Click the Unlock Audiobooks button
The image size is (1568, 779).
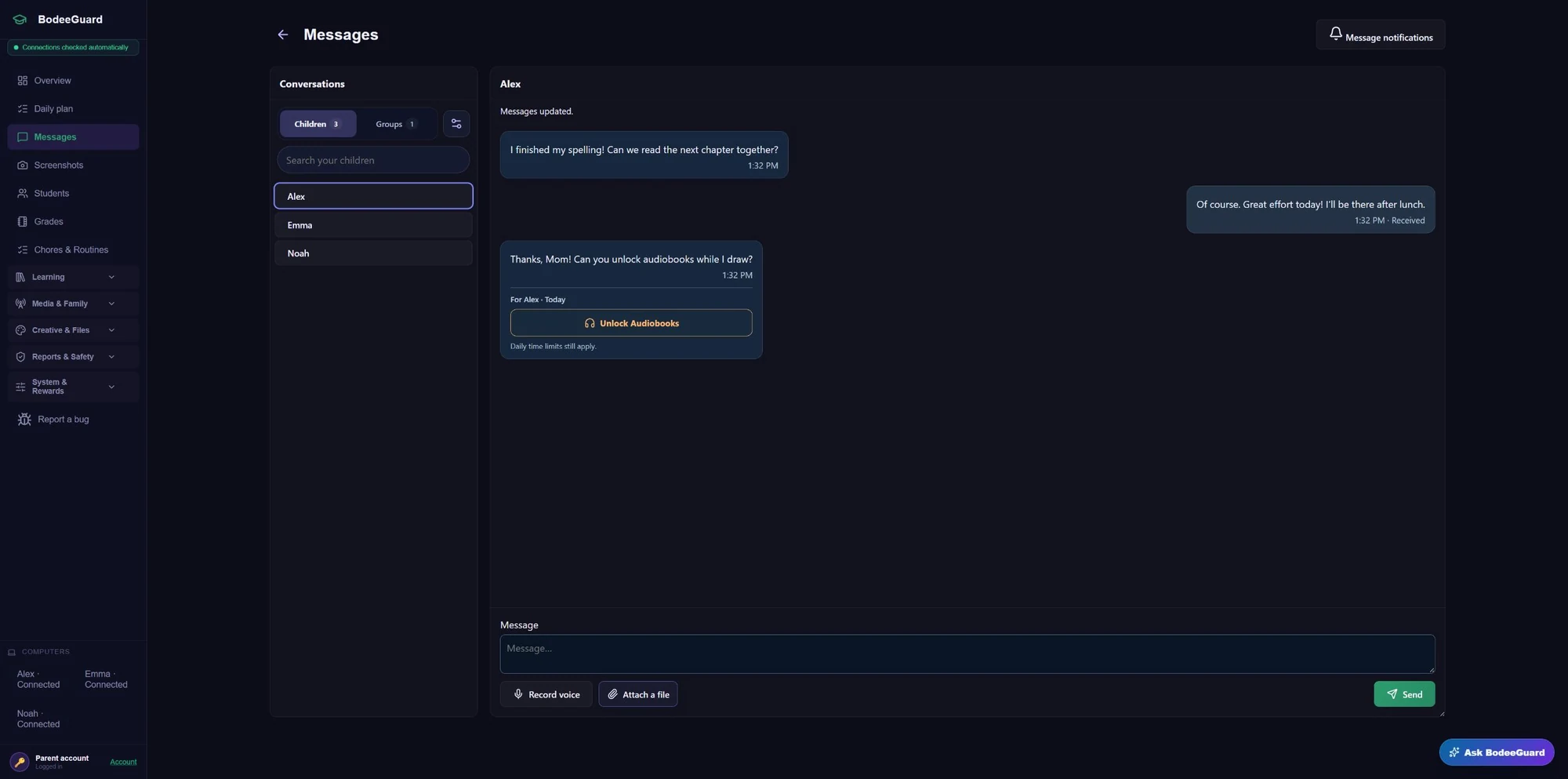[631, 323]
